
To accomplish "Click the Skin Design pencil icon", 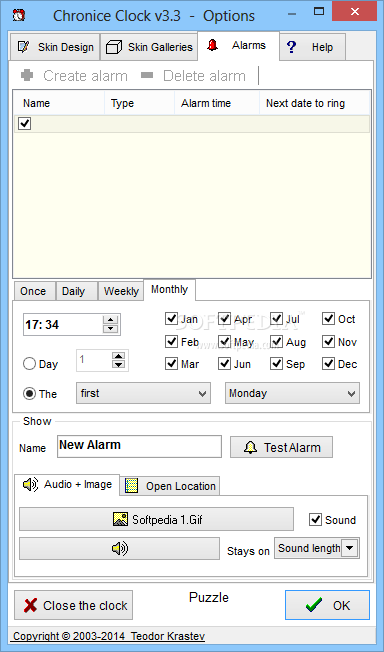I will click(23, 47).
